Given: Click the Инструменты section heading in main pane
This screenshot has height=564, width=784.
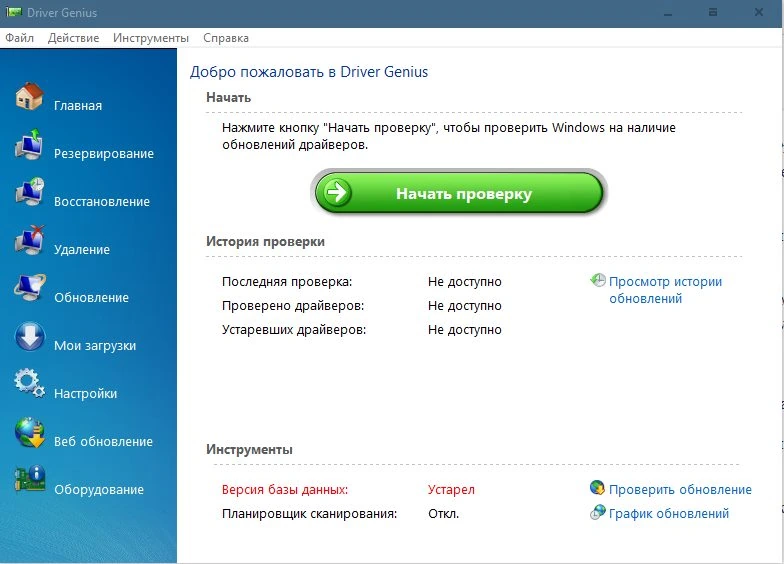Looking at the screenshot, I should point(249,450).
